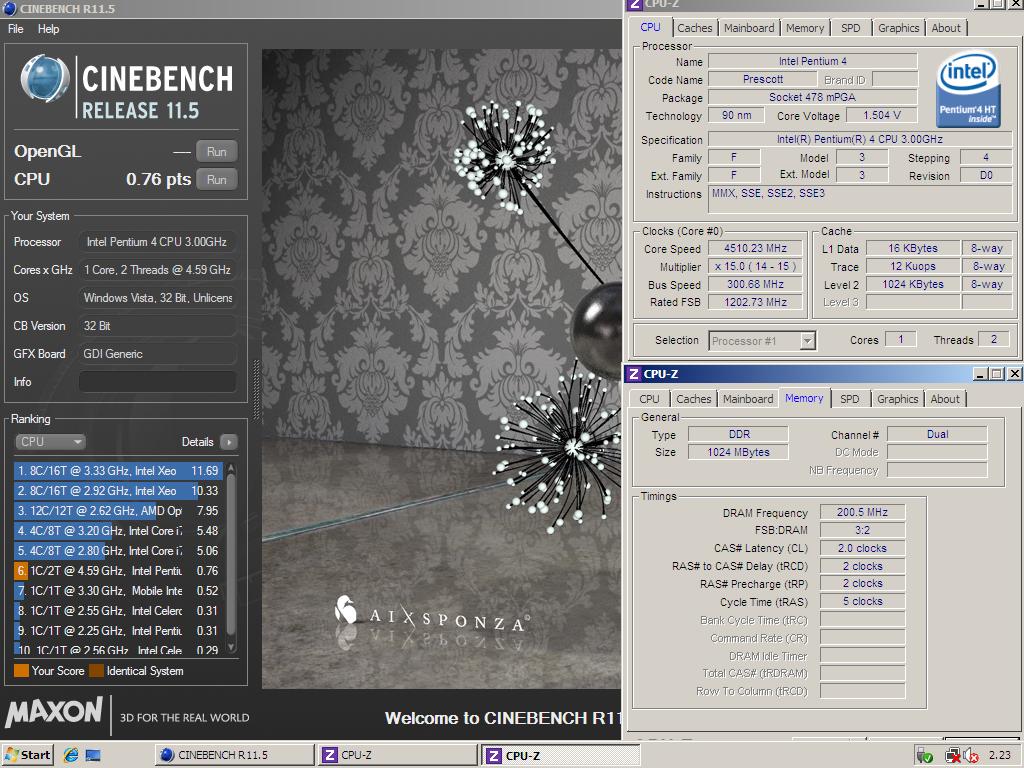
Task: Select ranking row 1C/2T @ 4.59 GHz
Action: 118,571
